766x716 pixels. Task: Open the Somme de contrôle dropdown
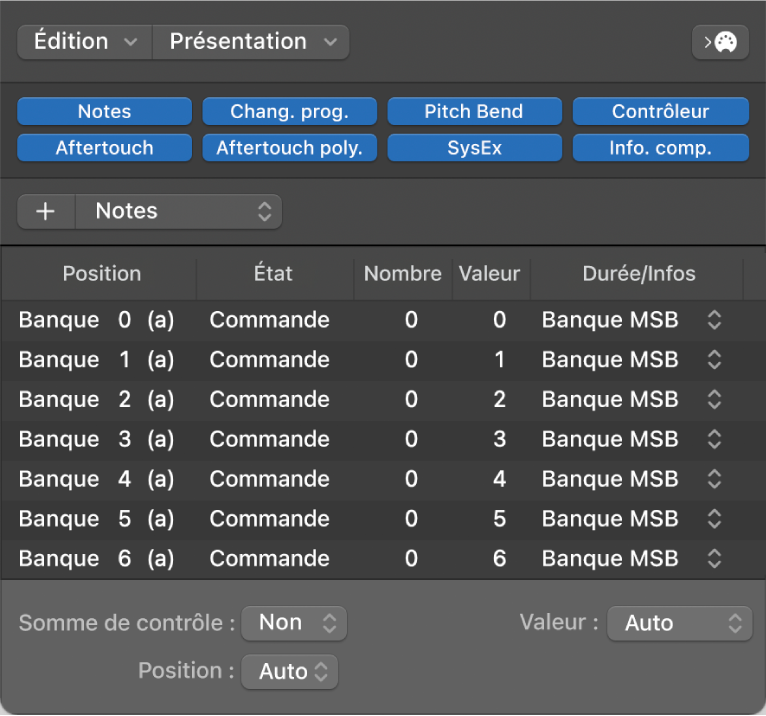point(294,623)
